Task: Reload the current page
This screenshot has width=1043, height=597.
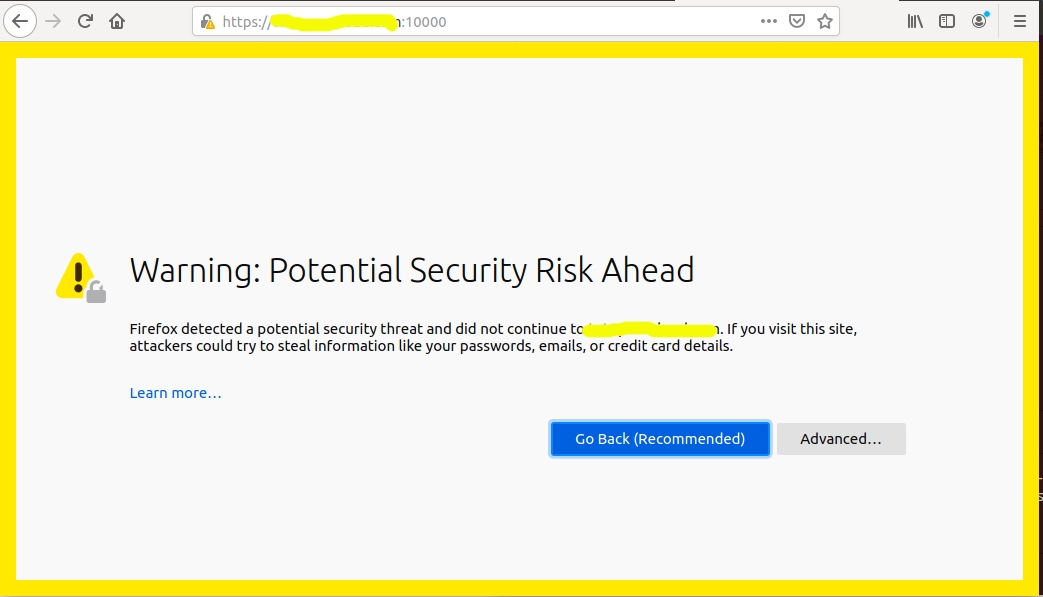Action: (85, 21)
